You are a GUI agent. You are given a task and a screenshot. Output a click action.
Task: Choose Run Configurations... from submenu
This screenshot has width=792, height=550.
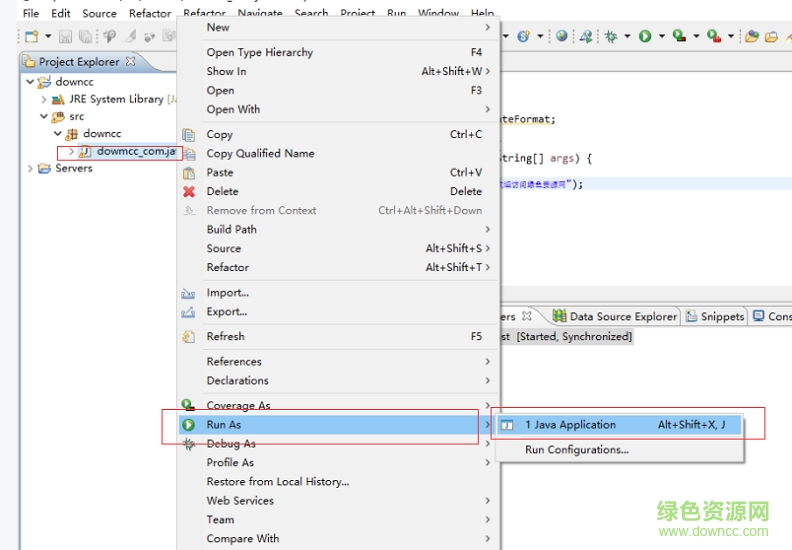point(576,450)
